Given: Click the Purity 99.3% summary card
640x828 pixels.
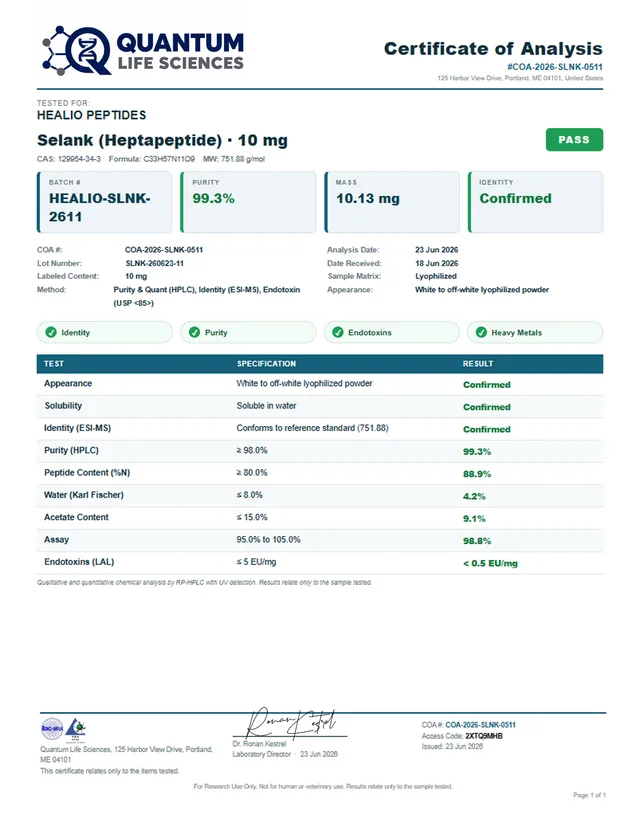Looking at the screenshot, I should [248, 202].
